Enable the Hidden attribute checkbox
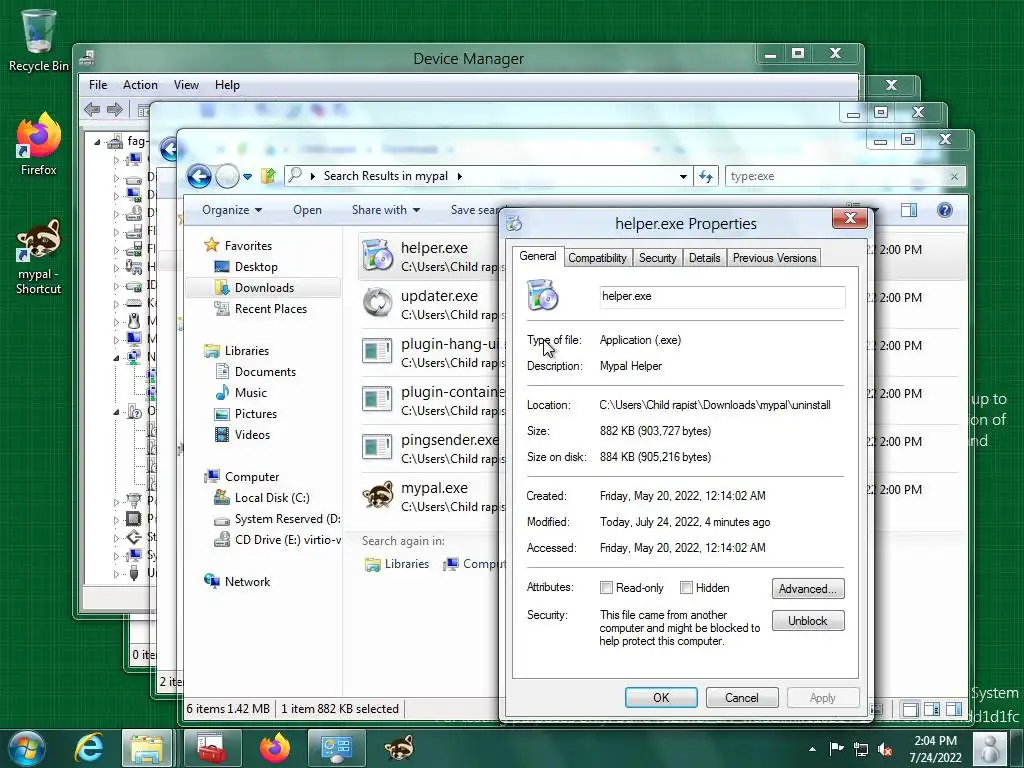This screenshot has height=768, width=1024. 686,588
